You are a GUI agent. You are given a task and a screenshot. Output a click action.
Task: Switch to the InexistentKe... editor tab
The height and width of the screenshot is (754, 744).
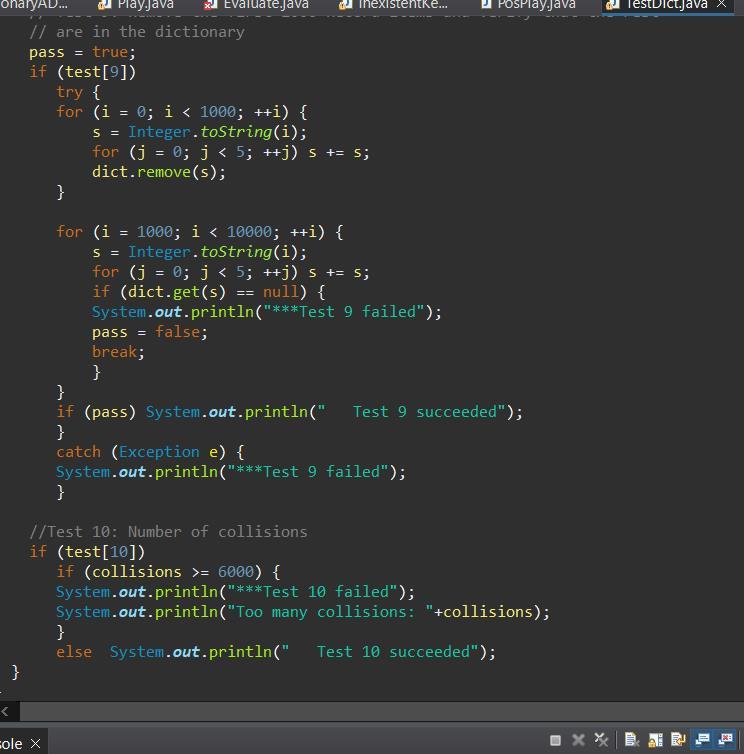pos(393,5)
